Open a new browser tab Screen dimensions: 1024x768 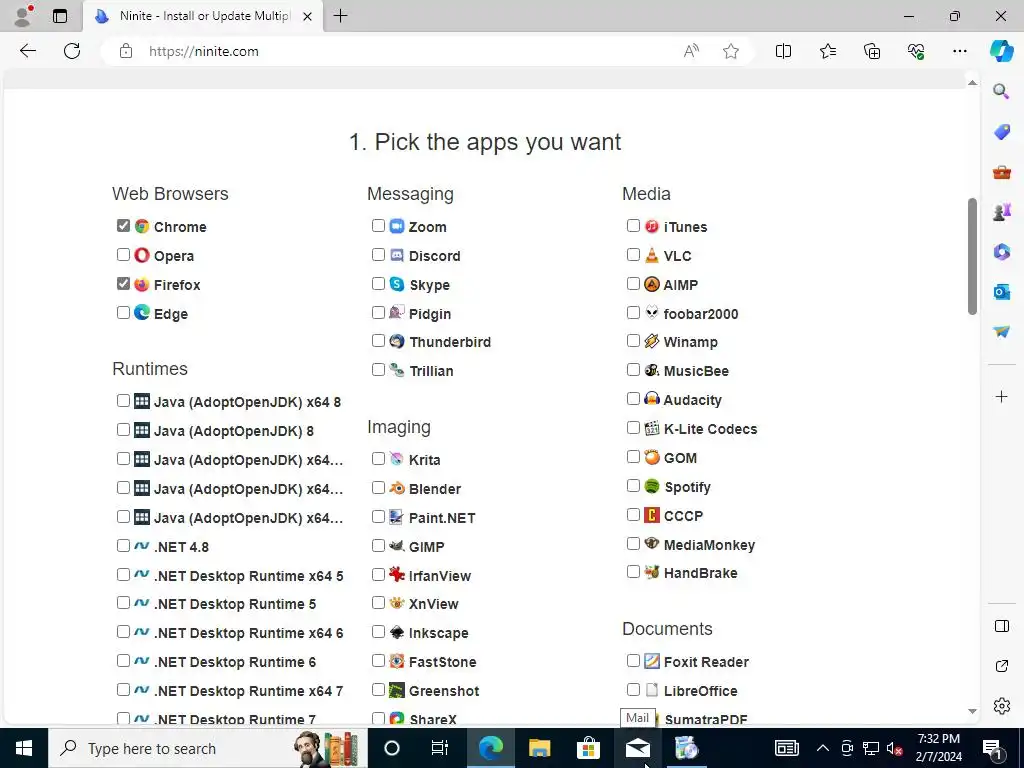[x=340, y=16]
